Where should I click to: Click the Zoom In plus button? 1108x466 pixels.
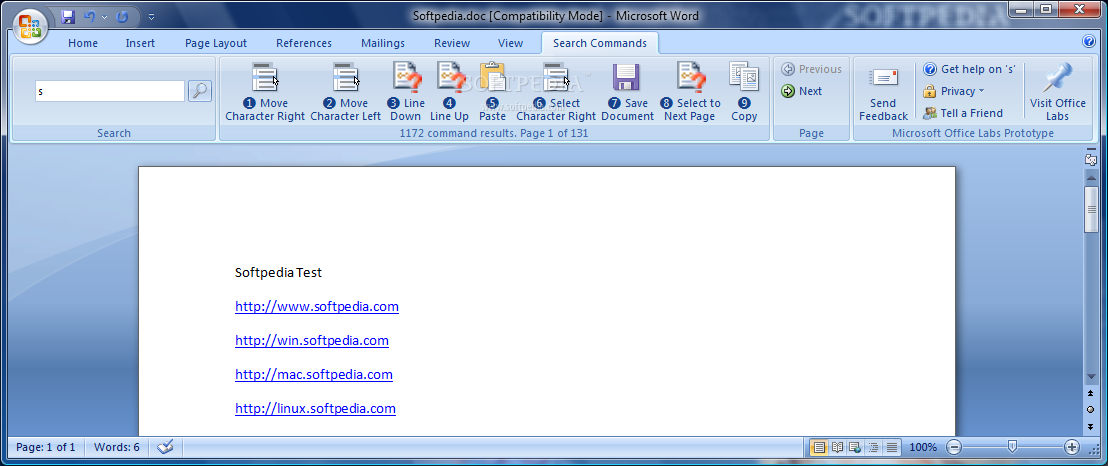click(1072, 447)
